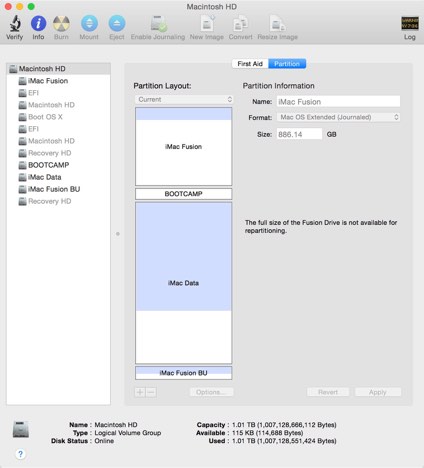Click the Options button
This screenshot has height=468, width=424.
(x=212, y=392)
